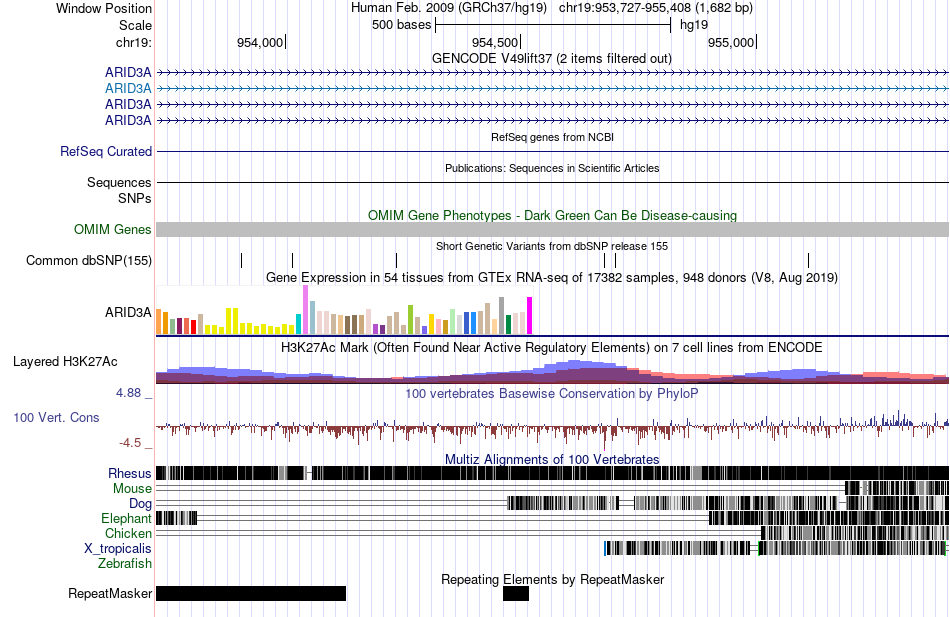Click the 4.88 PhyloP upper limit value
This screenshot has height=617, width=950.
coord(128,393)
